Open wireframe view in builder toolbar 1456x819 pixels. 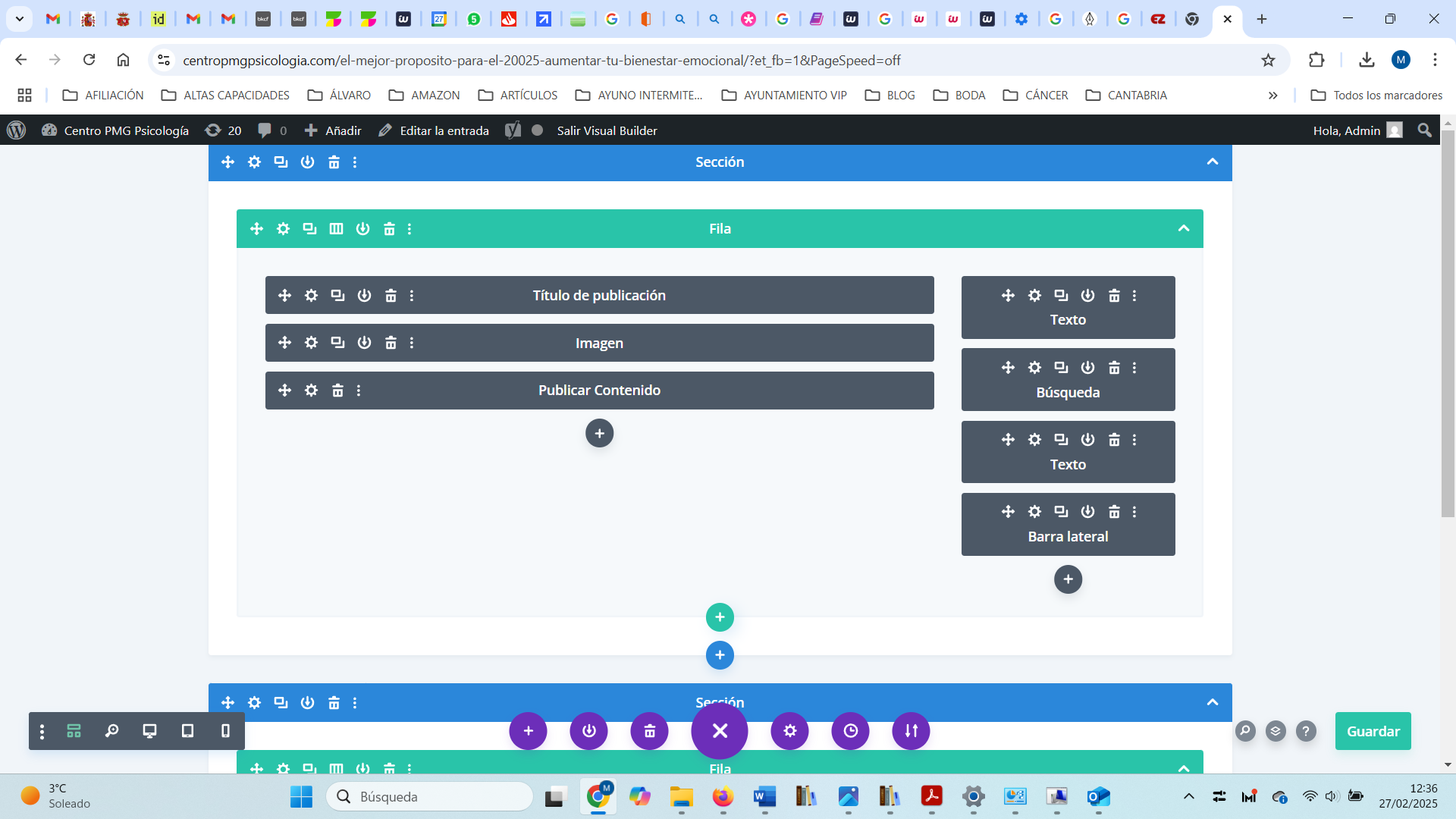point(74,731)
